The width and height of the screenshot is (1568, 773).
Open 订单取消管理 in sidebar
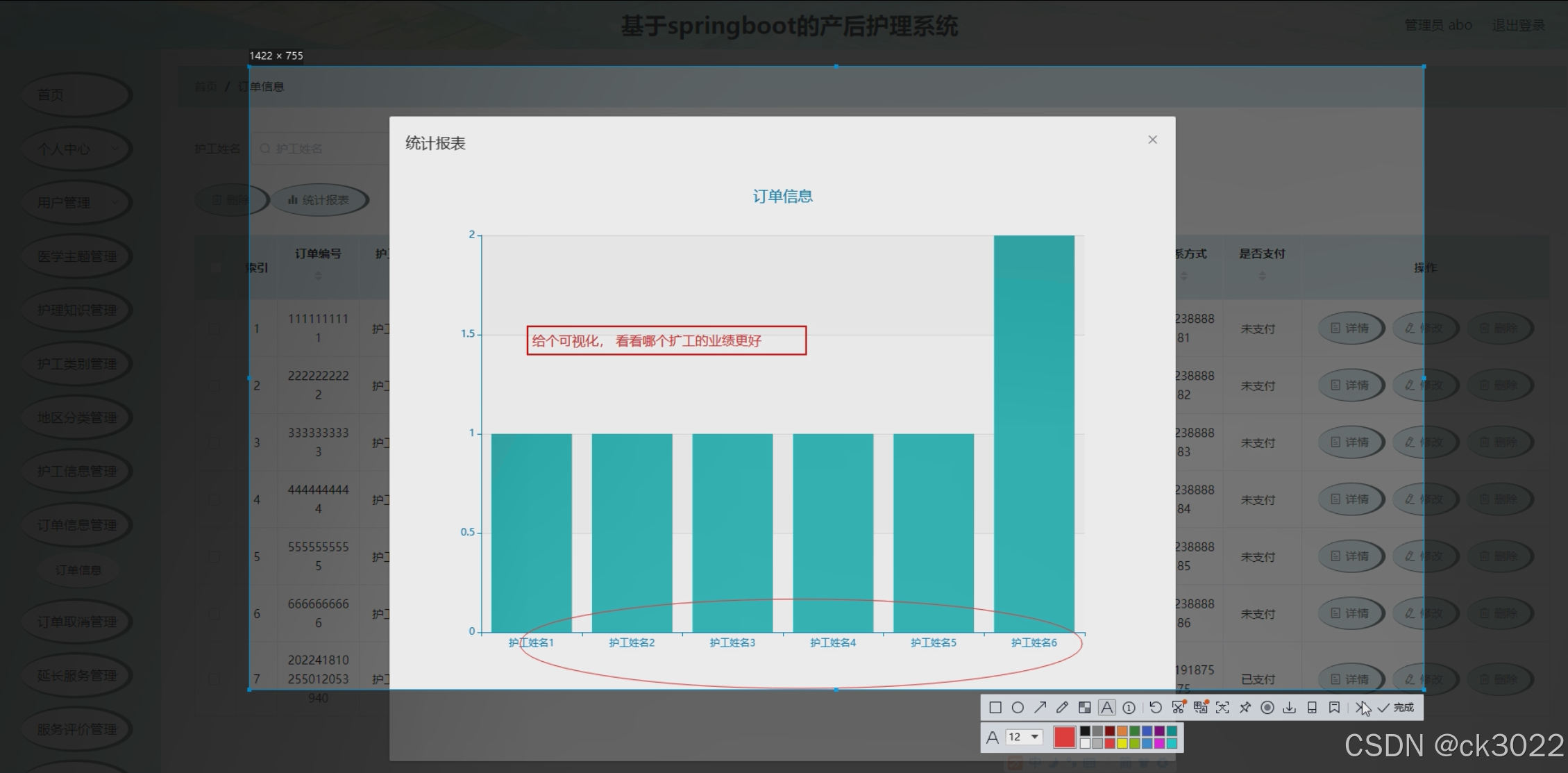[76, 621]
